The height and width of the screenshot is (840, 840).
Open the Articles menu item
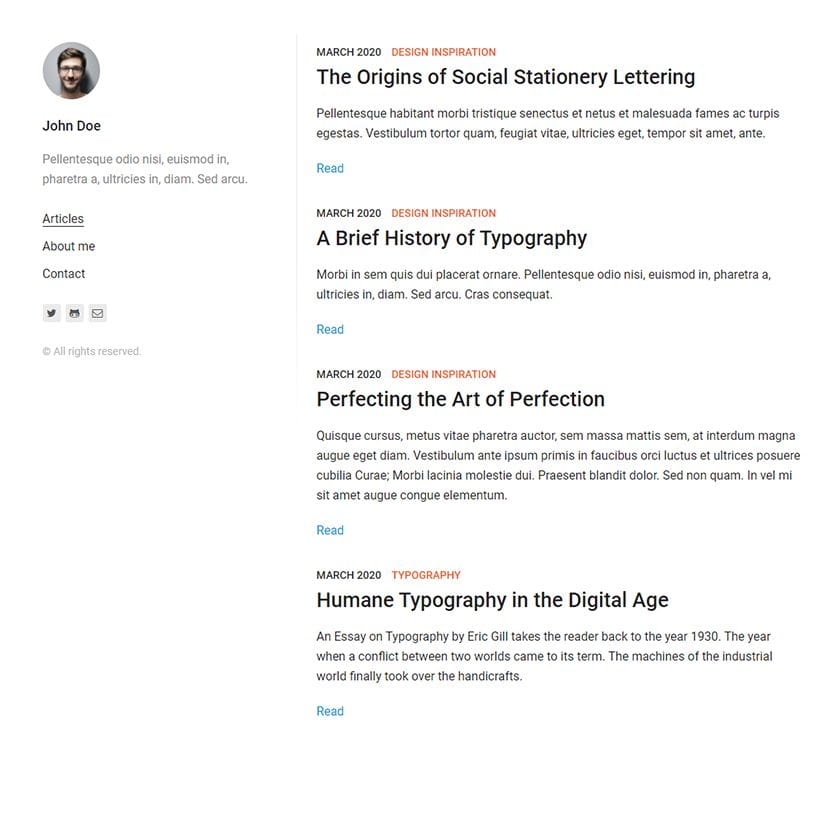point(63,219)
